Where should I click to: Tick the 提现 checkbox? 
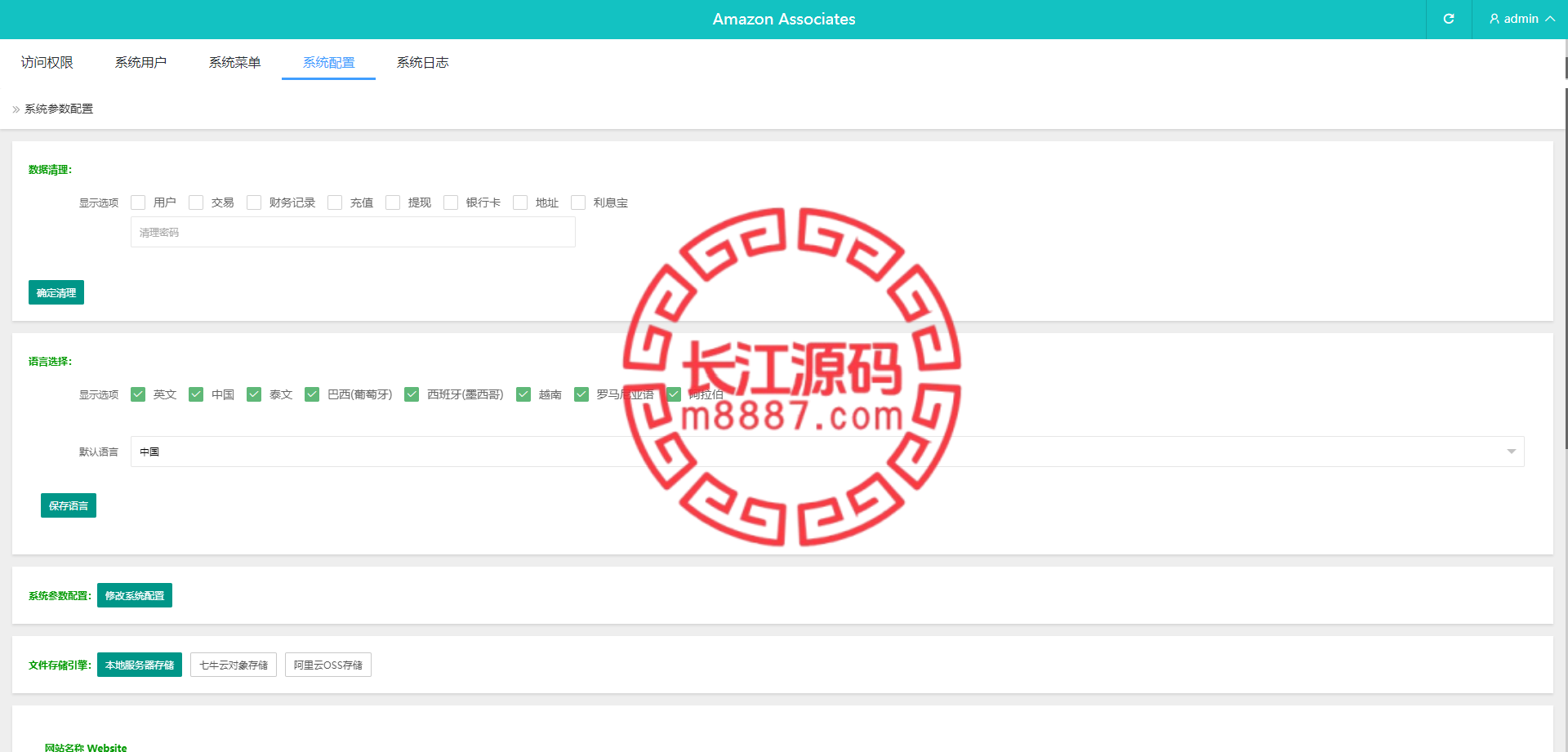[393, 202]
